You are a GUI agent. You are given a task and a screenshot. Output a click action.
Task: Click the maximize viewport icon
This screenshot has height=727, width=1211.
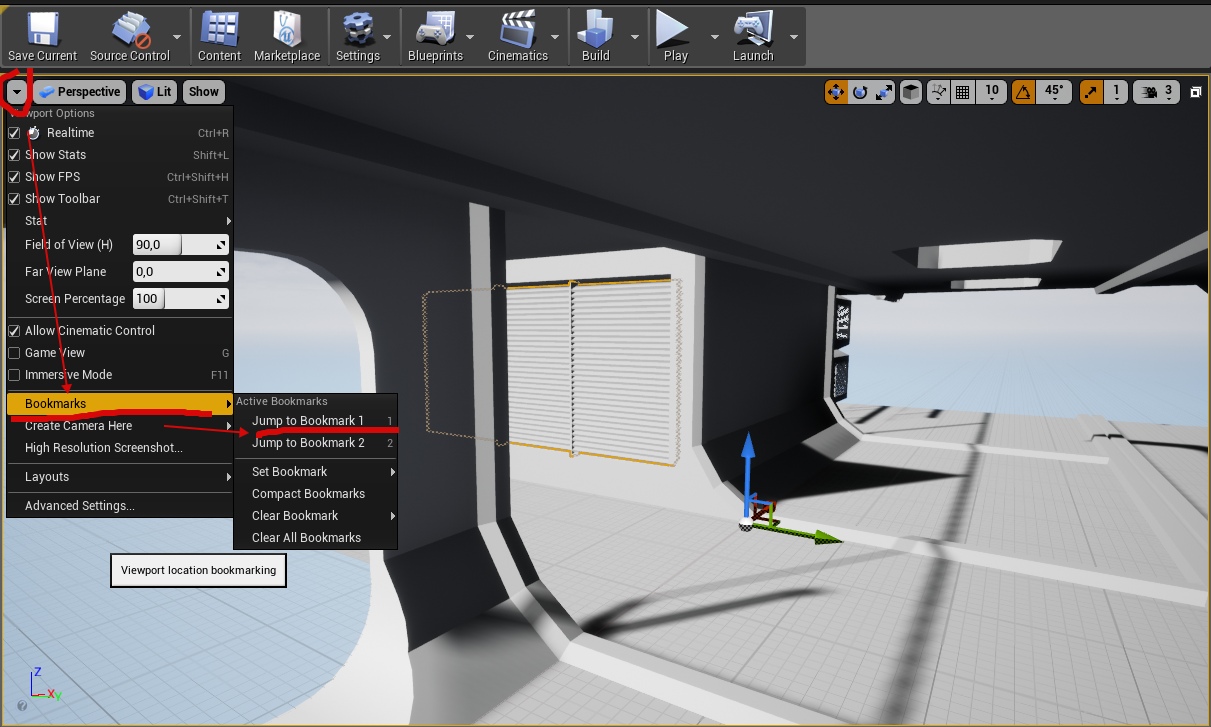coord(1196,92)
